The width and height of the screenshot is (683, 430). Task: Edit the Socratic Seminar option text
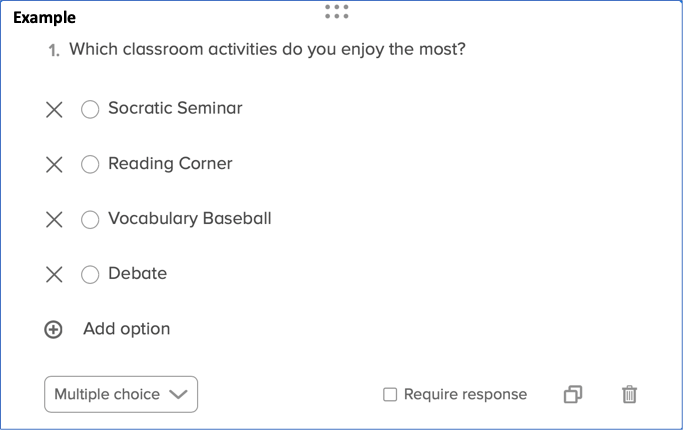[175, 109]
